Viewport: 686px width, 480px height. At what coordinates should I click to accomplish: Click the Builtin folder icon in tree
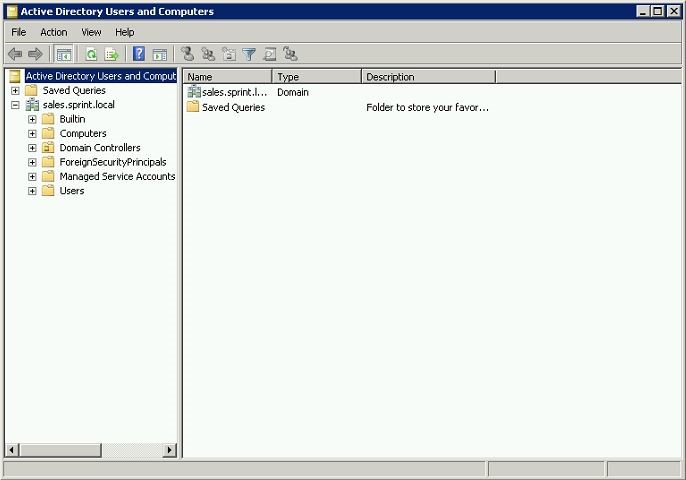48,119
